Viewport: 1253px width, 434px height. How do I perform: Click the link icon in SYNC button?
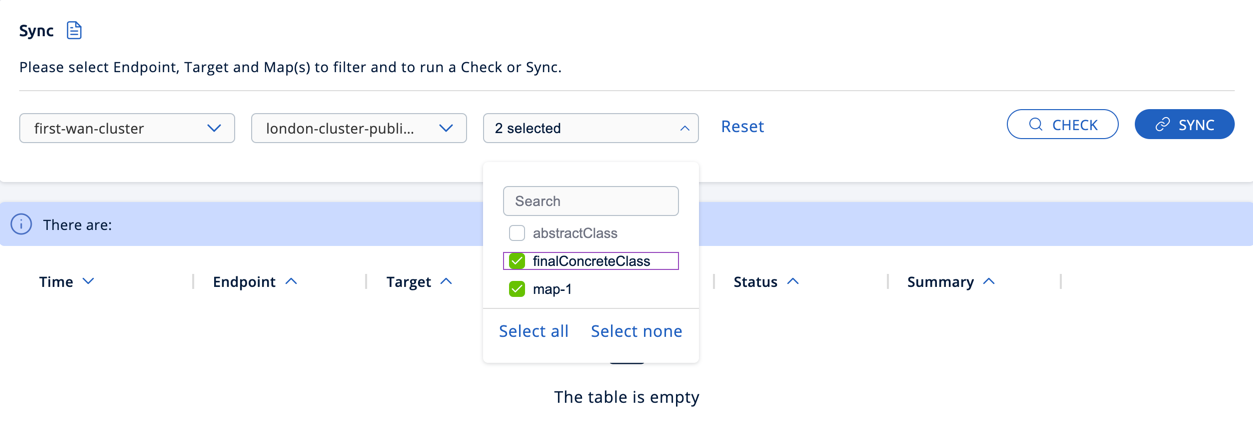(x=1162, y=125)
